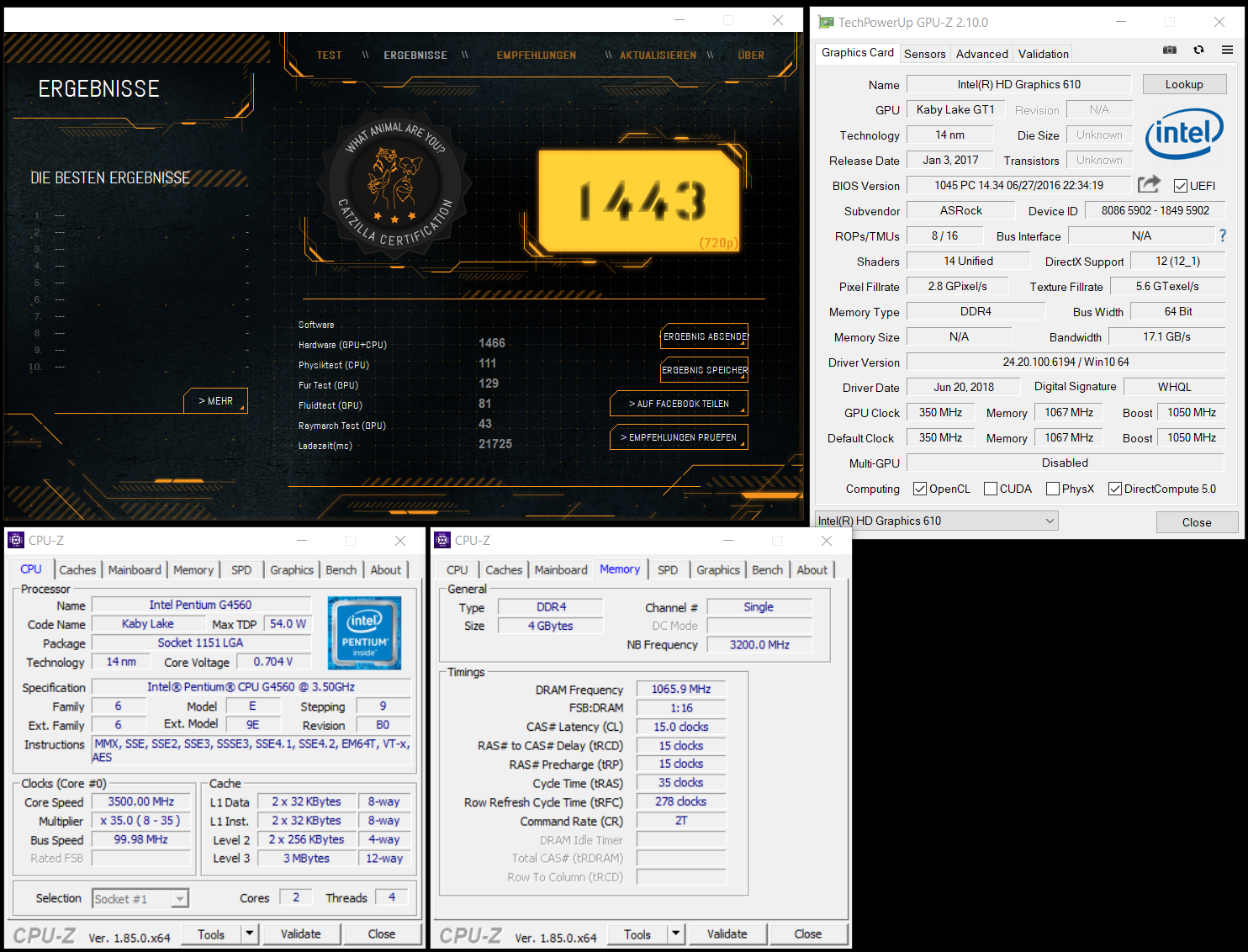The width and height of the screenshot is (1248, 952).
Task: Click CPU-Z CPU window title icon
Action: coord(16,540)
